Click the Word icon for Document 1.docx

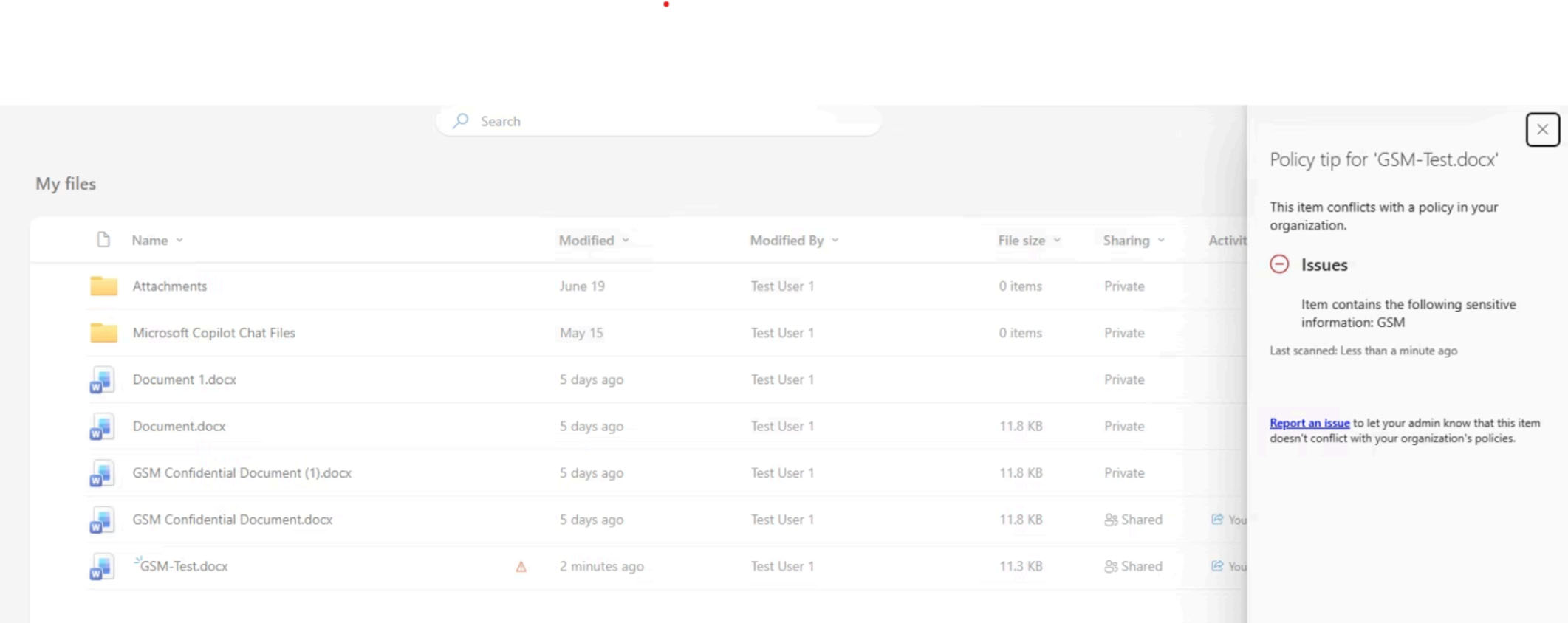102,380
